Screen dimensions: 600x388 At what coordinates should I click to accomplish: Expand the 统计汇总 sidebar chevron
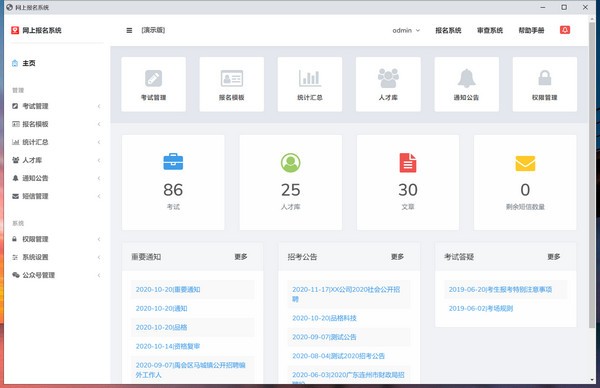coord(99,142)
